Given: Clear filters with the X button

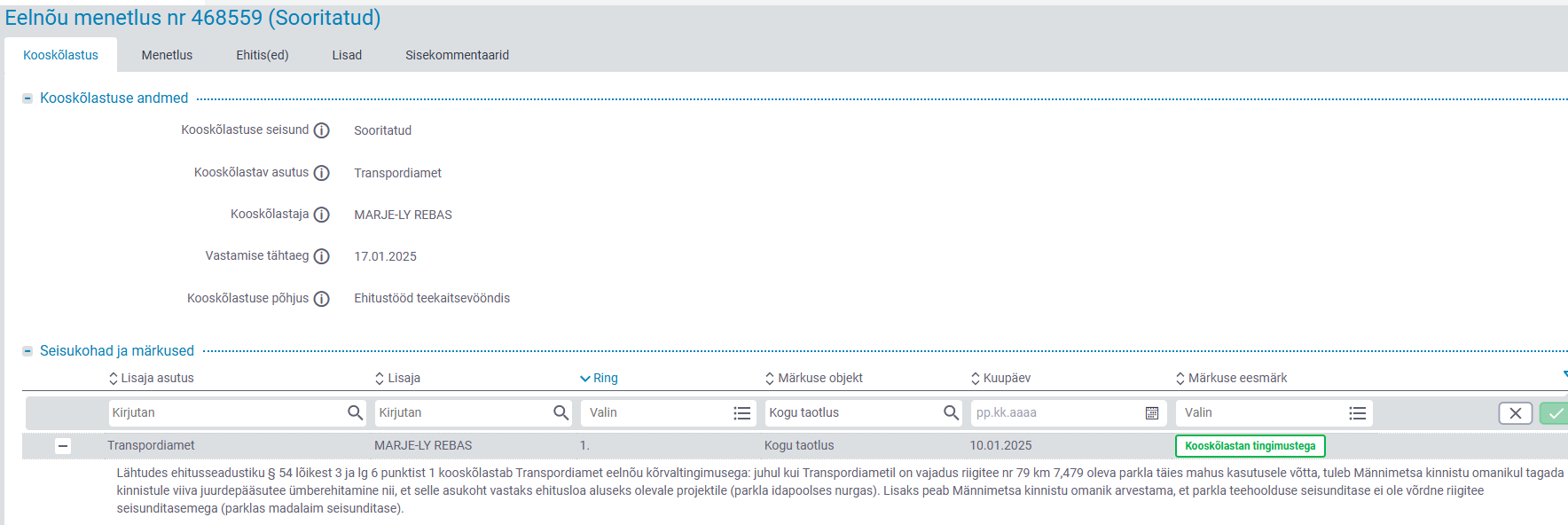Looking at the screenshot, I should [1515, 413].
